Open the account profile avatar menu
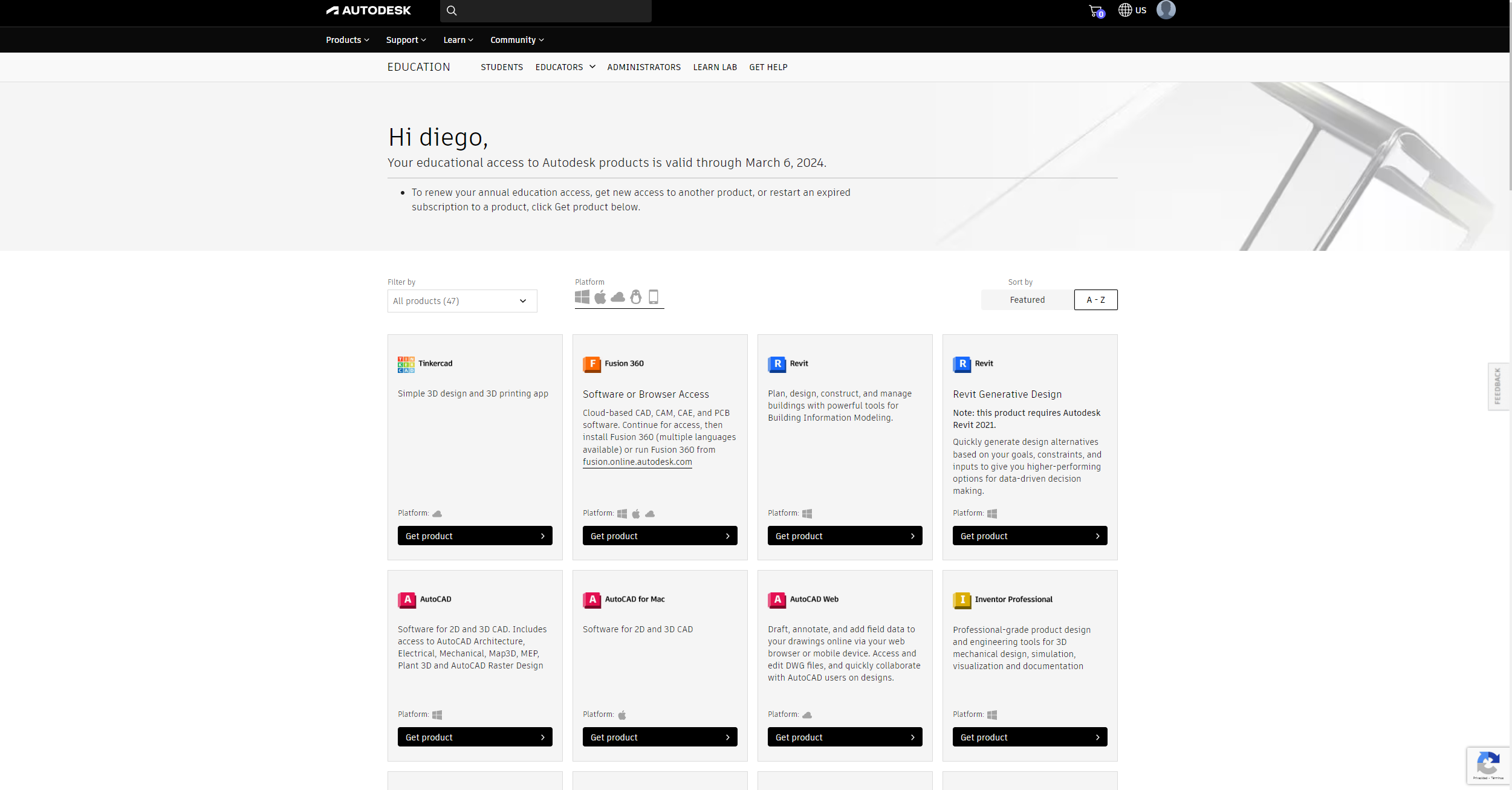 tap(1166, 10)
